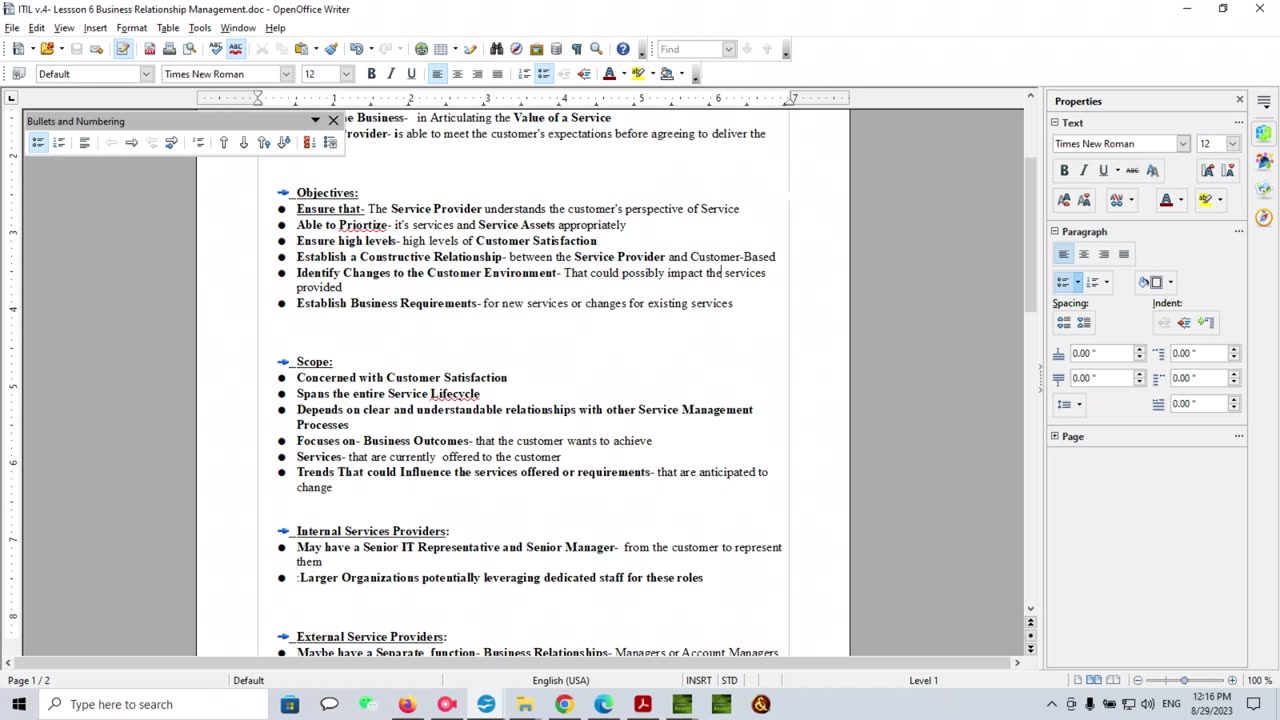Image resolution: width=1280 pixels, height=720 pixels.
Task: Toggle Underline in formatting toolbar
Action: (x=411, y=73)
